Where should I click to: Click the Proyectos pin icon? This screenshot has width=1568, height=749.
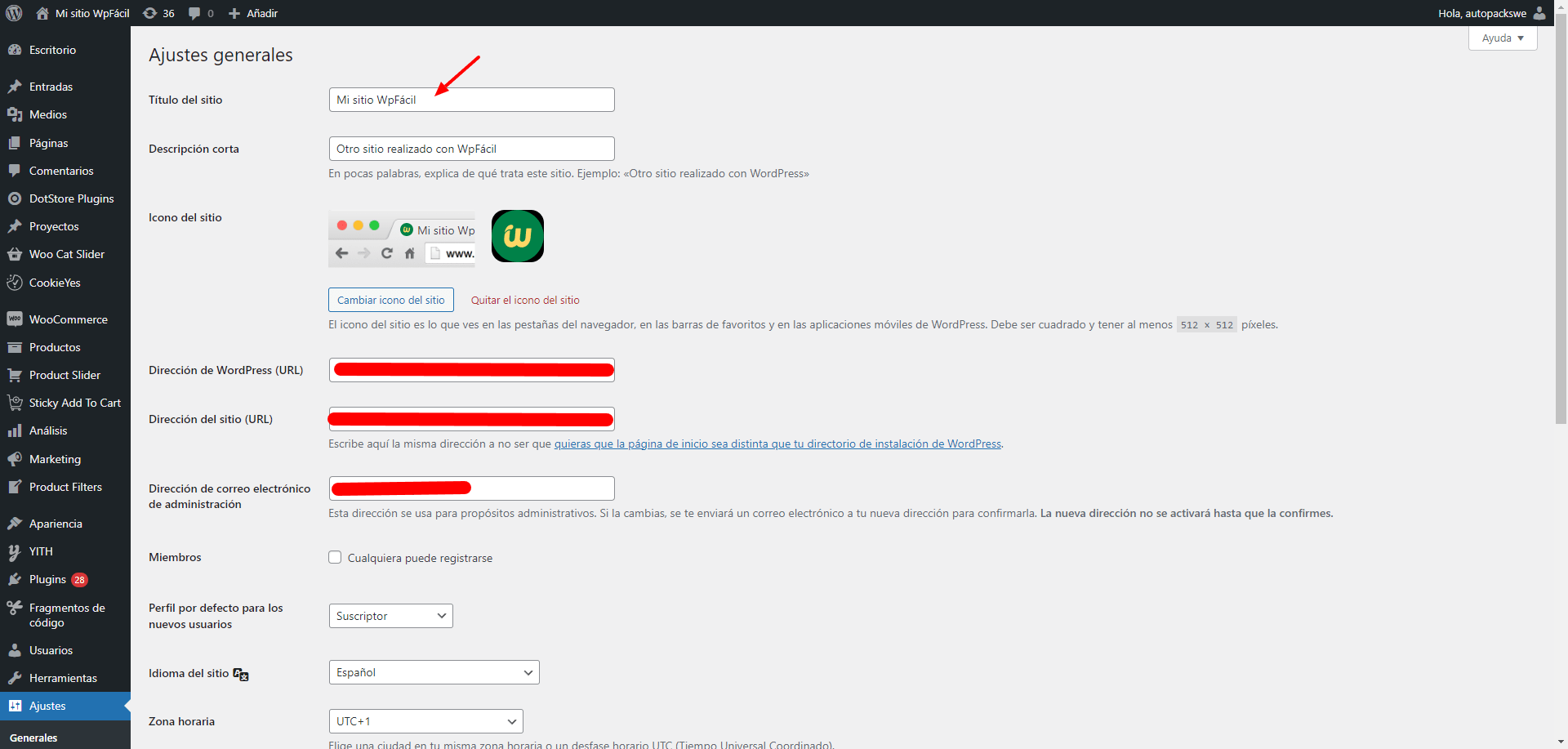(x=15, y=226)
